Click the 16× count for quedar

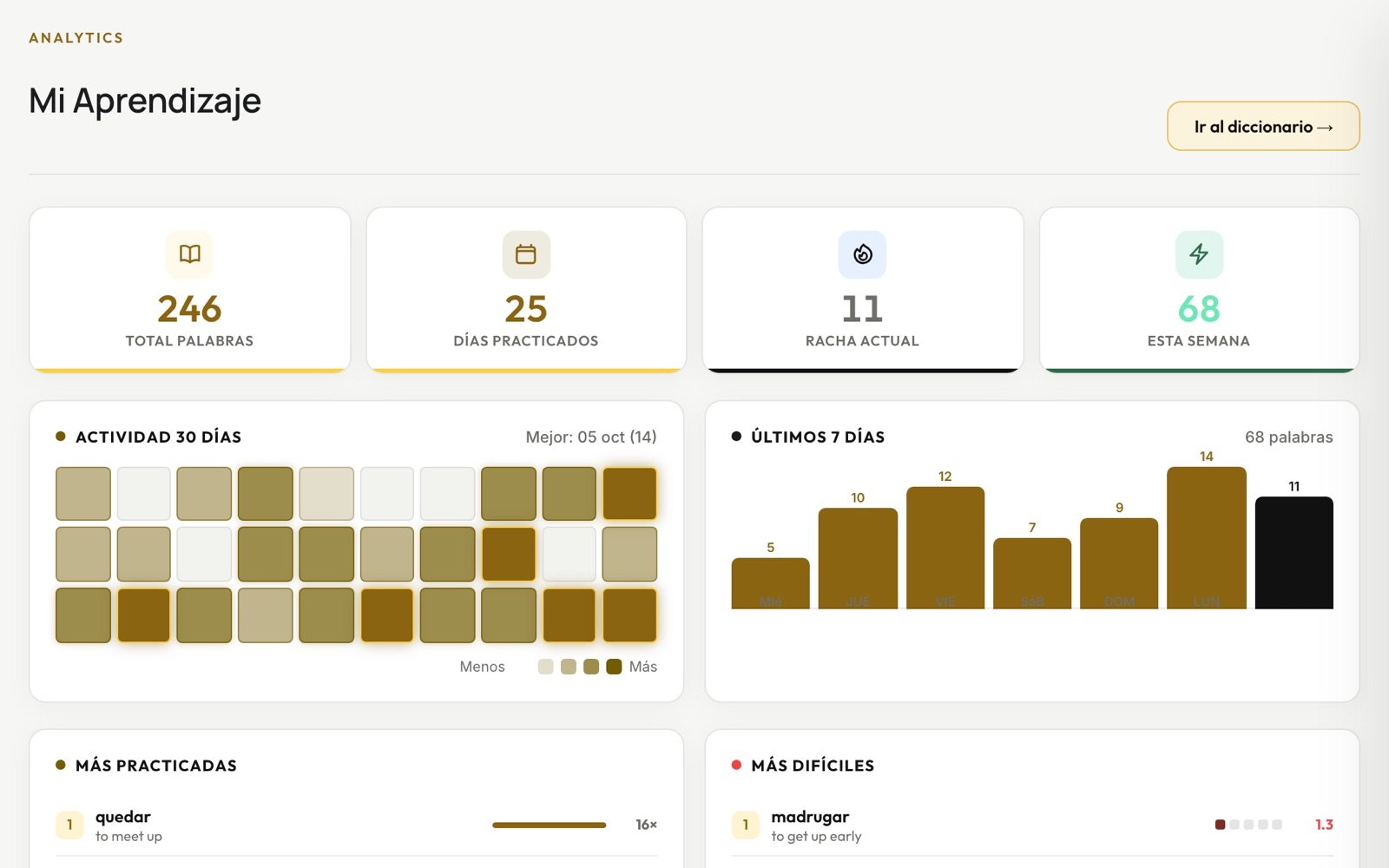coord(646,825)
